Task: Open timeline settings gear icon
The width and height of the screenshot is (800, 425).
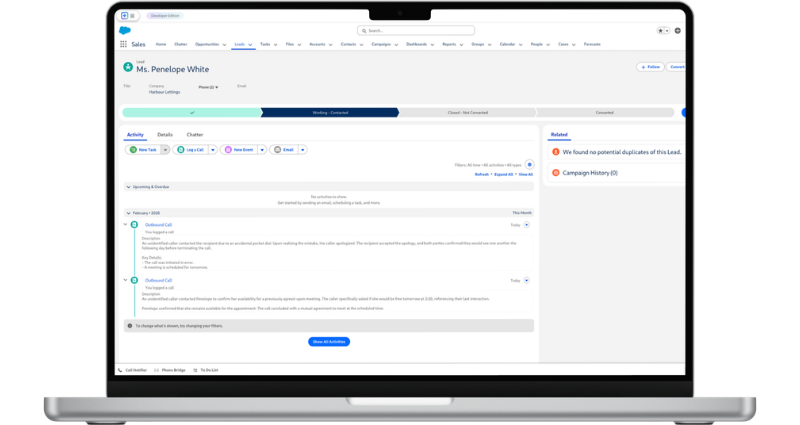Action: click(530, 164)
